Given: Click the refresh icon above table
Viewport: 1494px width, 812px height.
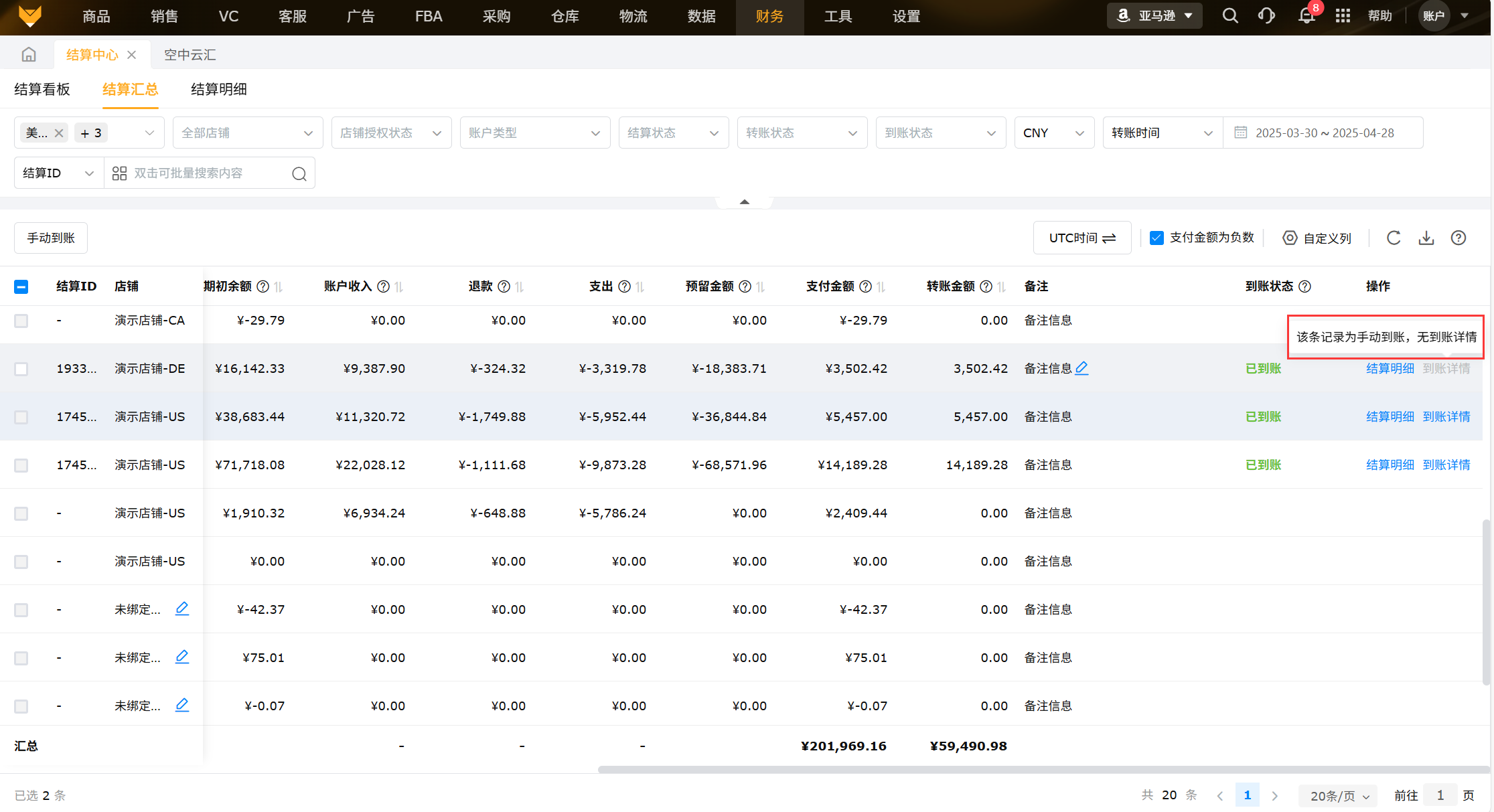Looking at the screenshot, I should [x=1394, y=238].
